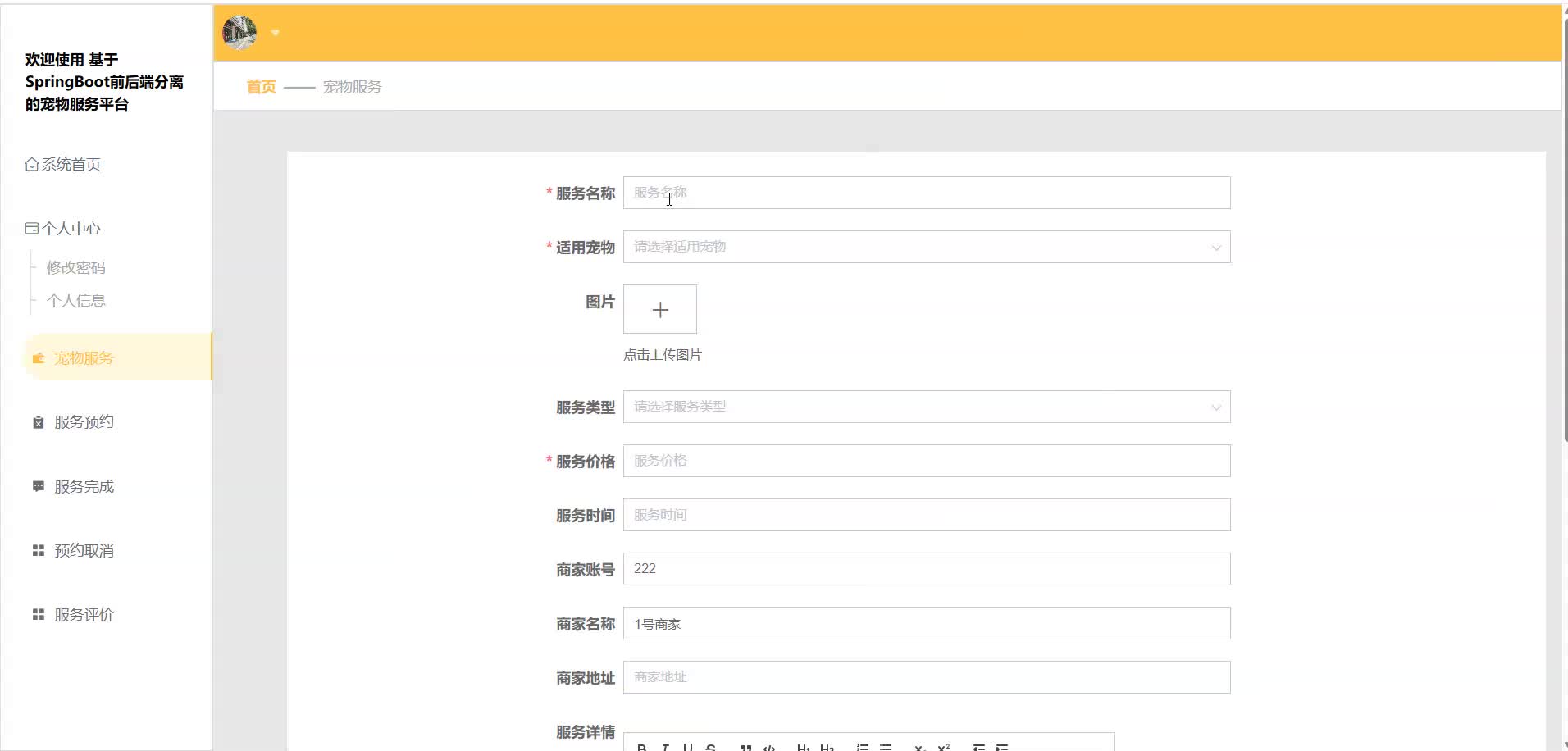
Task: Apply superscript in the editor toolbar
Action: click(x=943, y=747)
